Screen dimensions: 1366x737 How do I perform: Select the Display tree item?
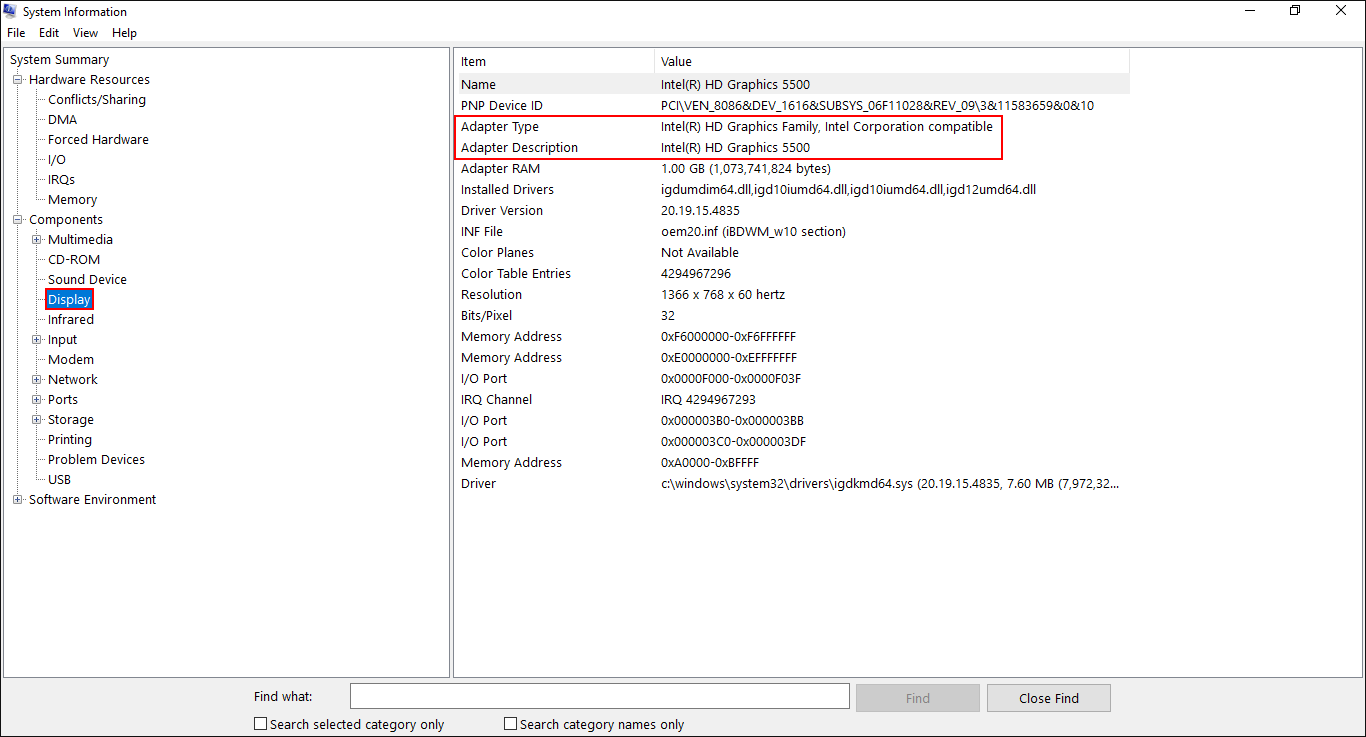(69, 300)
